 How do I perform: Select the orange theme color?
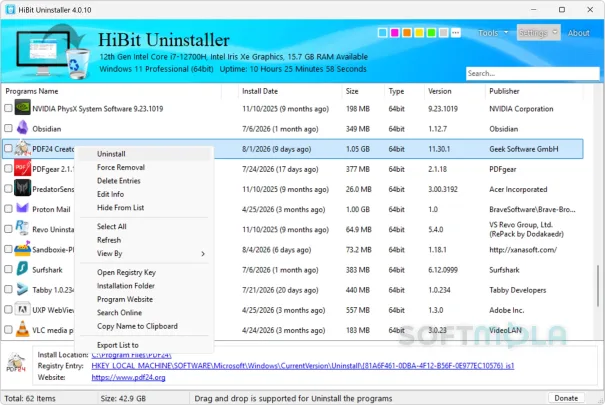[407, 33]
